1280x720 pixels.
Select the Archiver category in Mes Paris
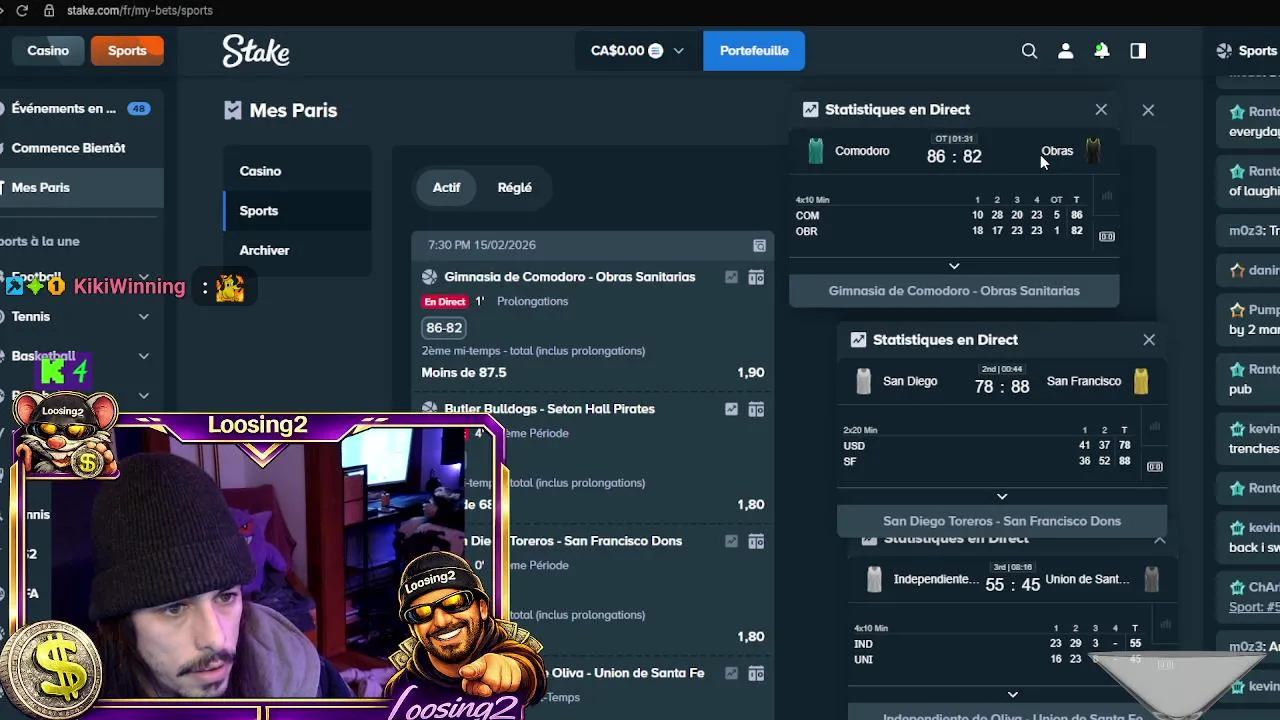click(297, 250)
